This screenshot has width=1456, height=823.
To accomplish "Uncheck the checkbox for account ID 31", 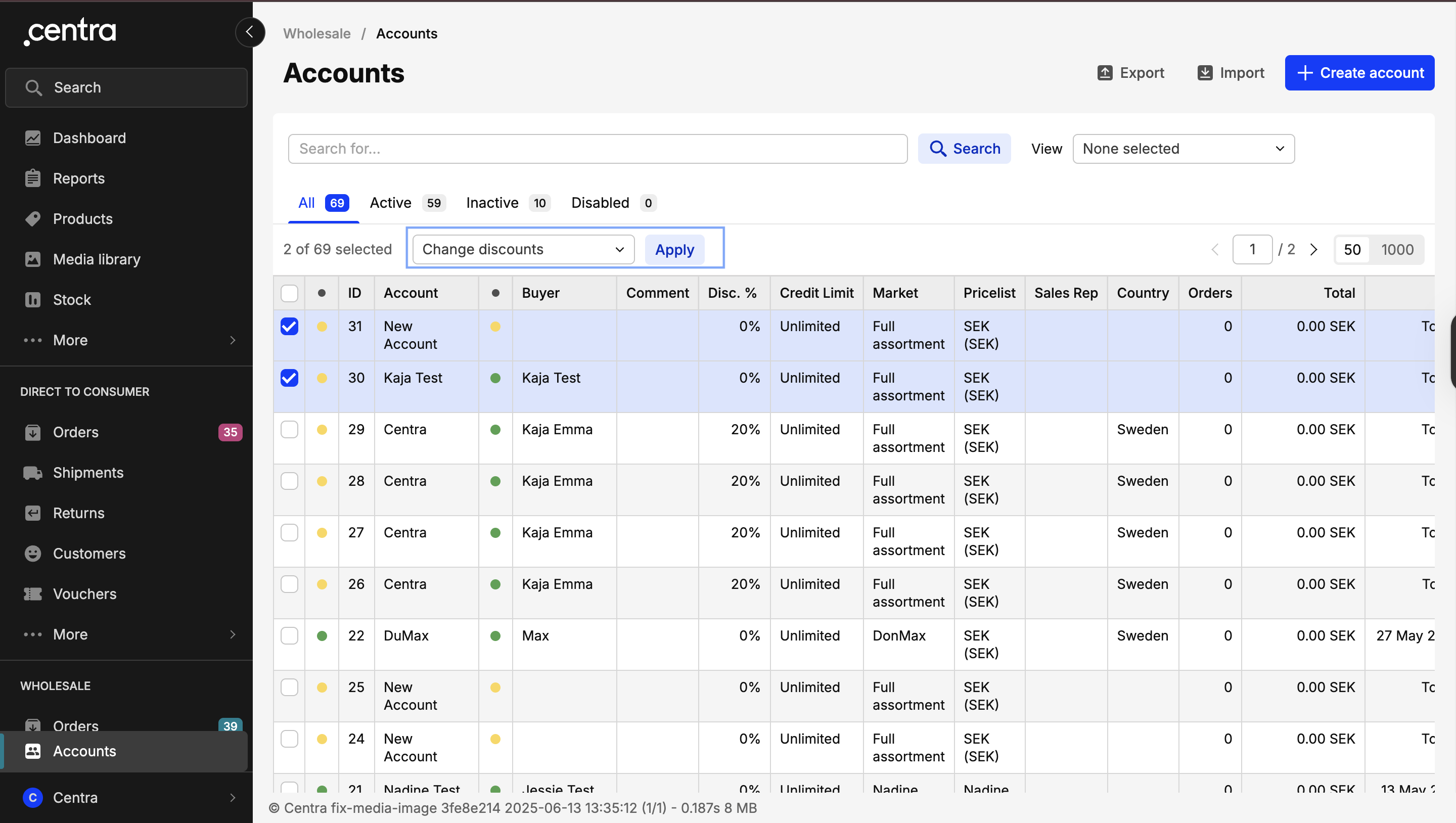I will point(289,326).
